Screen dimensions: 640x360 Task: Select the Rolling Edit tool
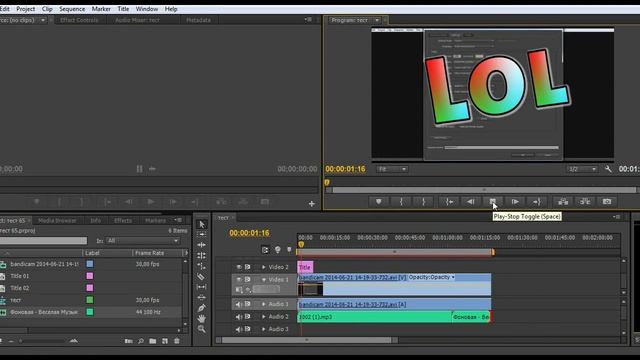[201, 256]
